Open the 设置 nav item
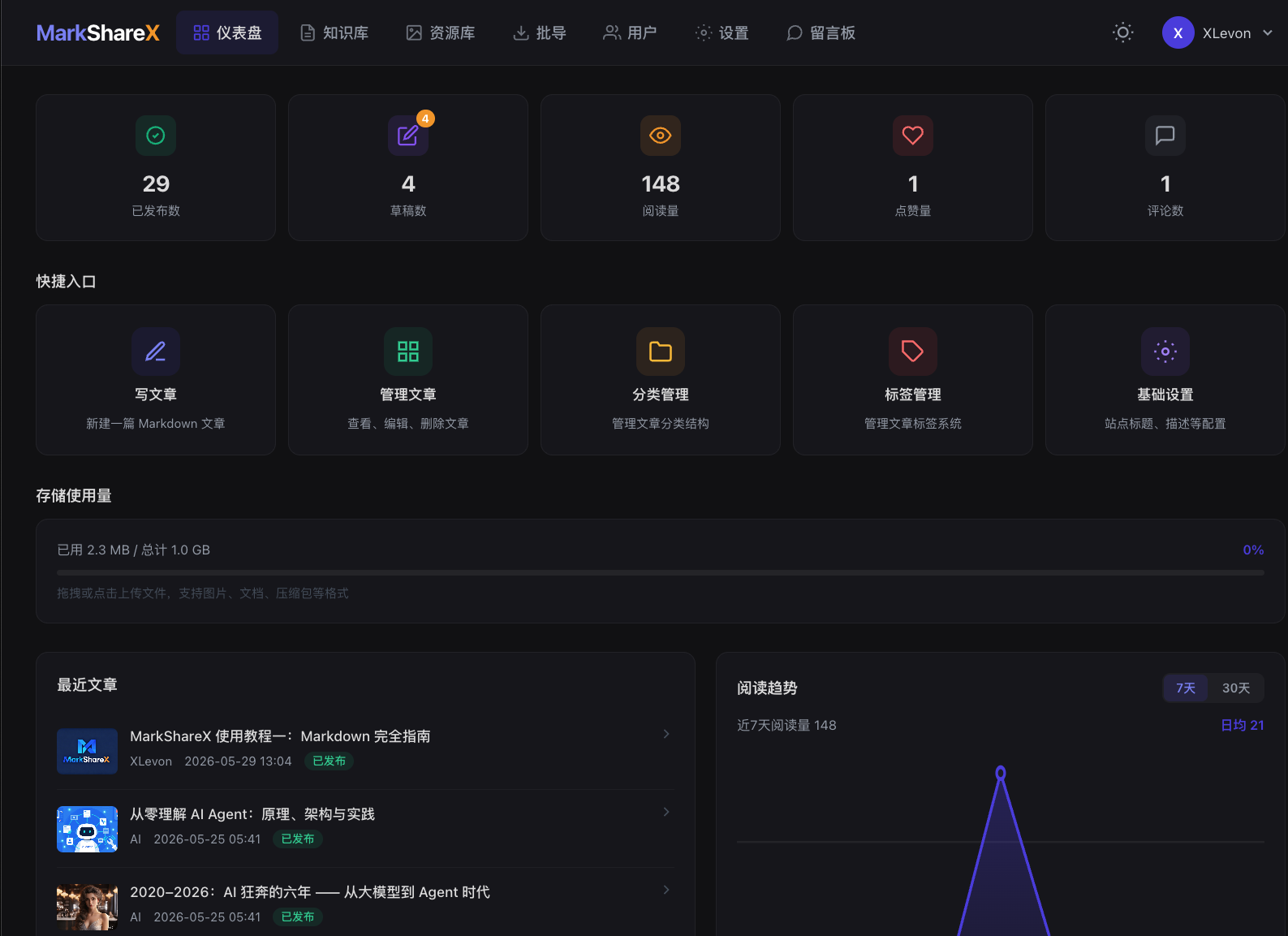Screen dimensions: 1288x936 pos(722,32)
